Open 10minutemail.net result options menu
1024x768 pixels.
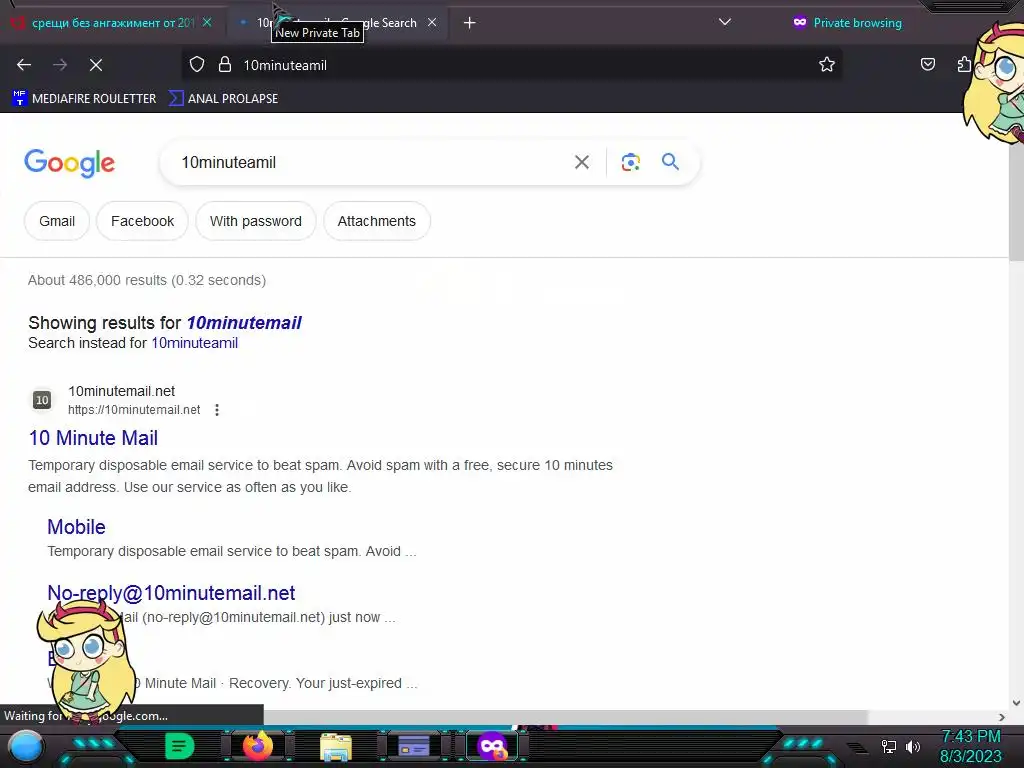pos(217,409)
